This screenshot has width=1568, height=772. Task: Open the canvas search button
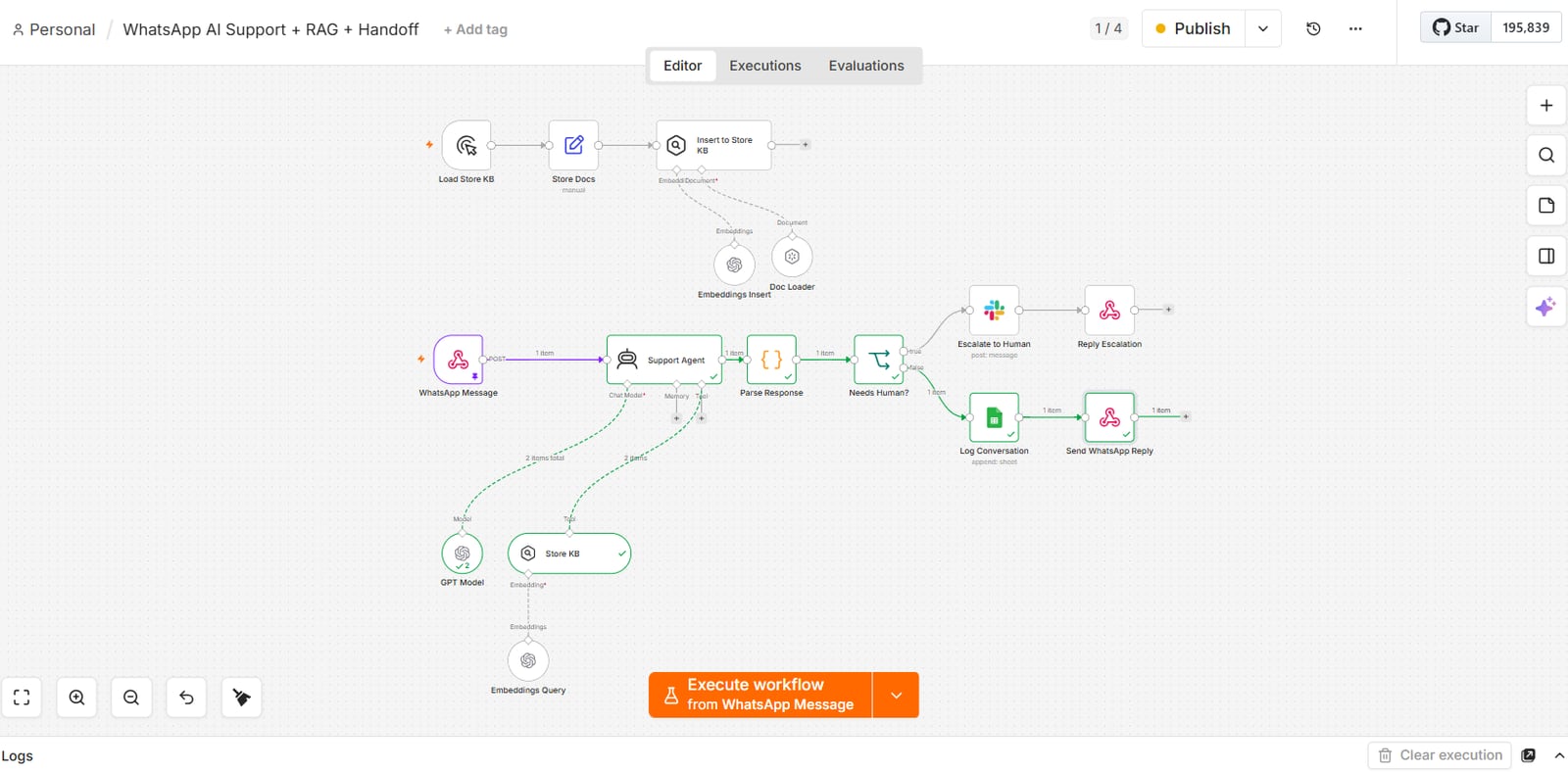(x=1546, y=155)
